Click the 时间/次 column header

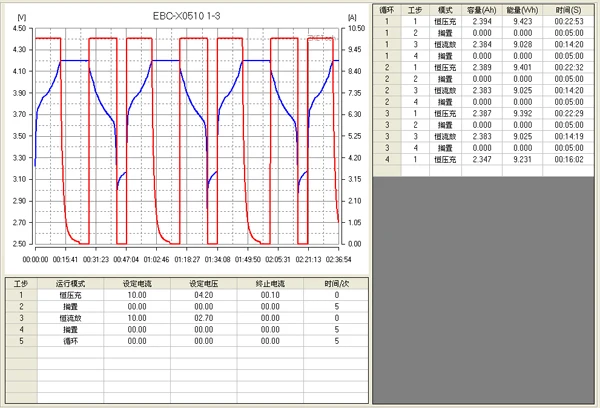click(x=336, y=284)
